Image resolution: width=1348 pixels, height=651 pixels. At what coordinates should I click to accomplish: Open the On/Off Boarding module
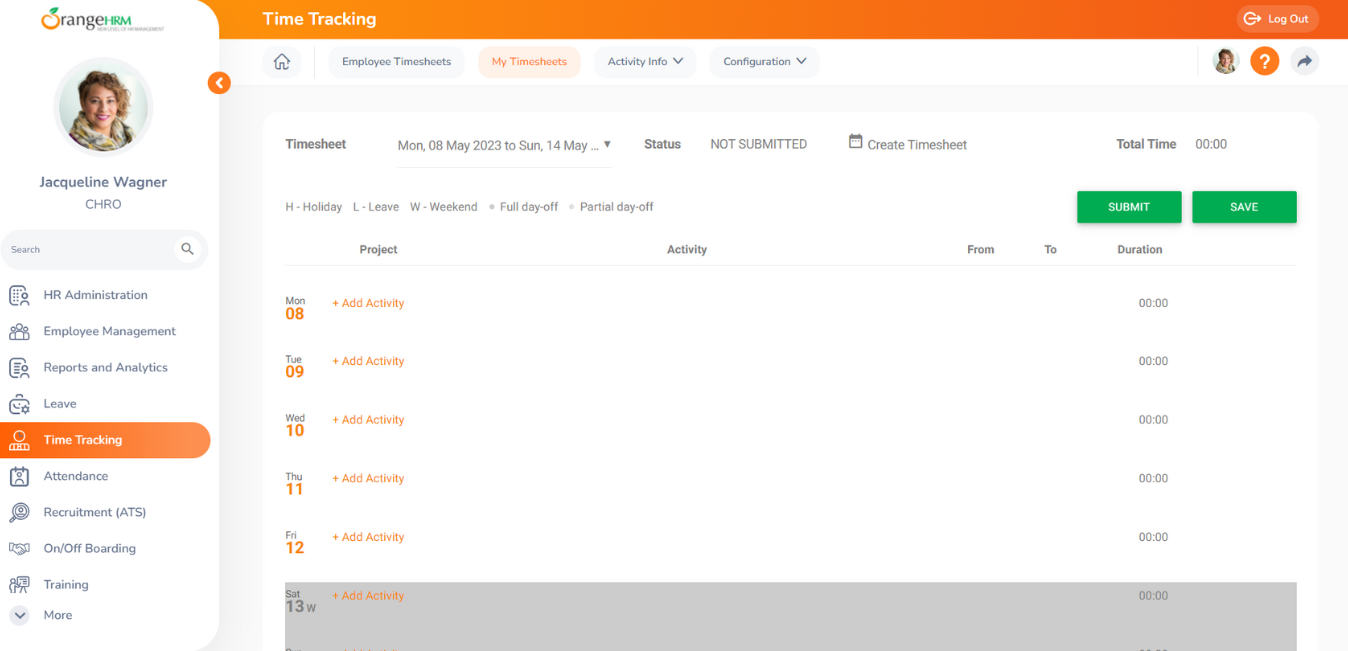(20, 548)
